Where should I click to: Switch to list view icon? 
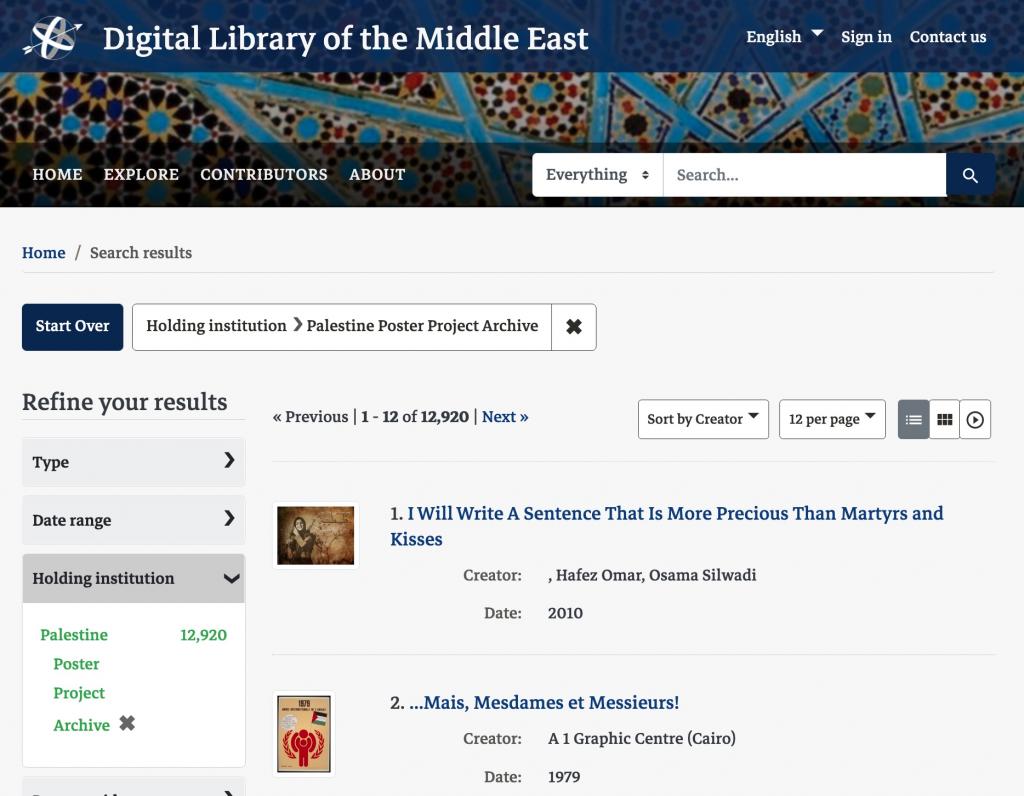point(913,419)
